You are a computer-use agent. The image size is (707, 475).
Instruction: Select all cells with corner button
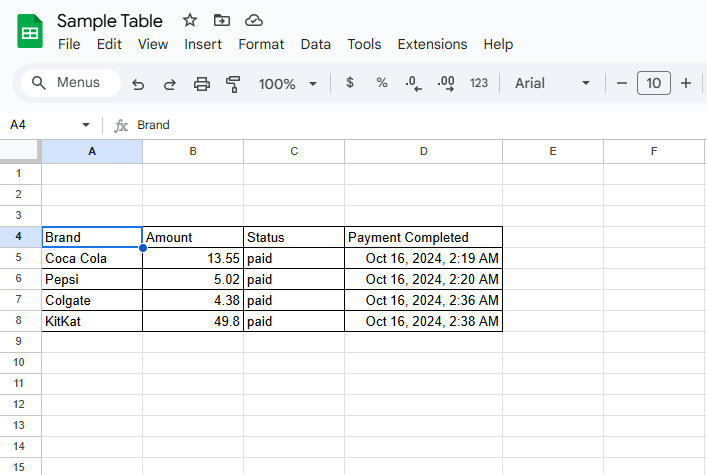(x=20, y=151)
